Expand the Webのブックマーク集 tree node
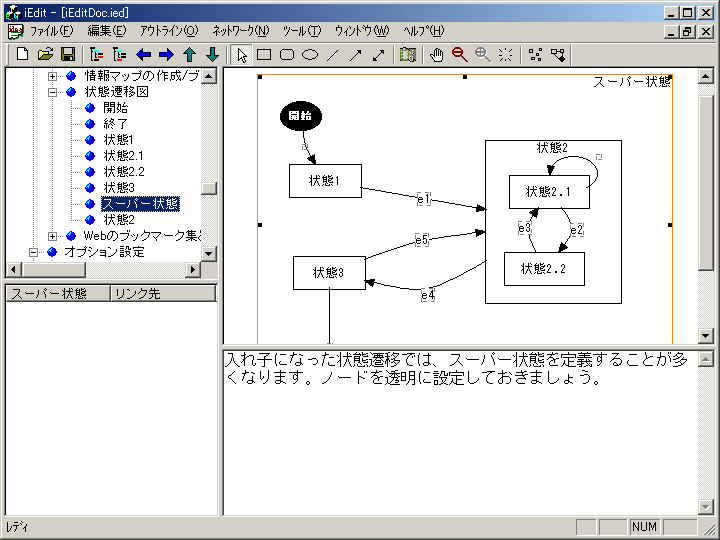The image size is (720, 540). click(53, 236)
